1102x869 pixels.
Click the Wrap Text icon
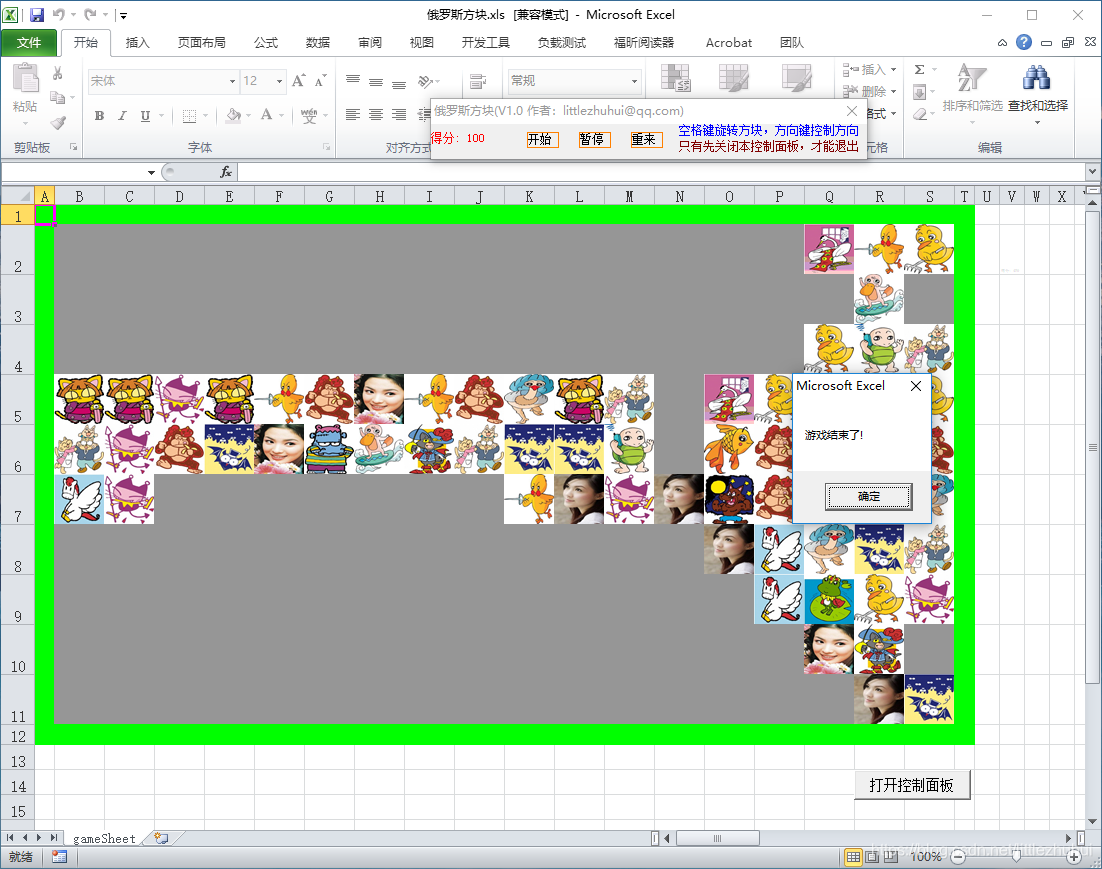pyautogui.click(x=478, y=81)
